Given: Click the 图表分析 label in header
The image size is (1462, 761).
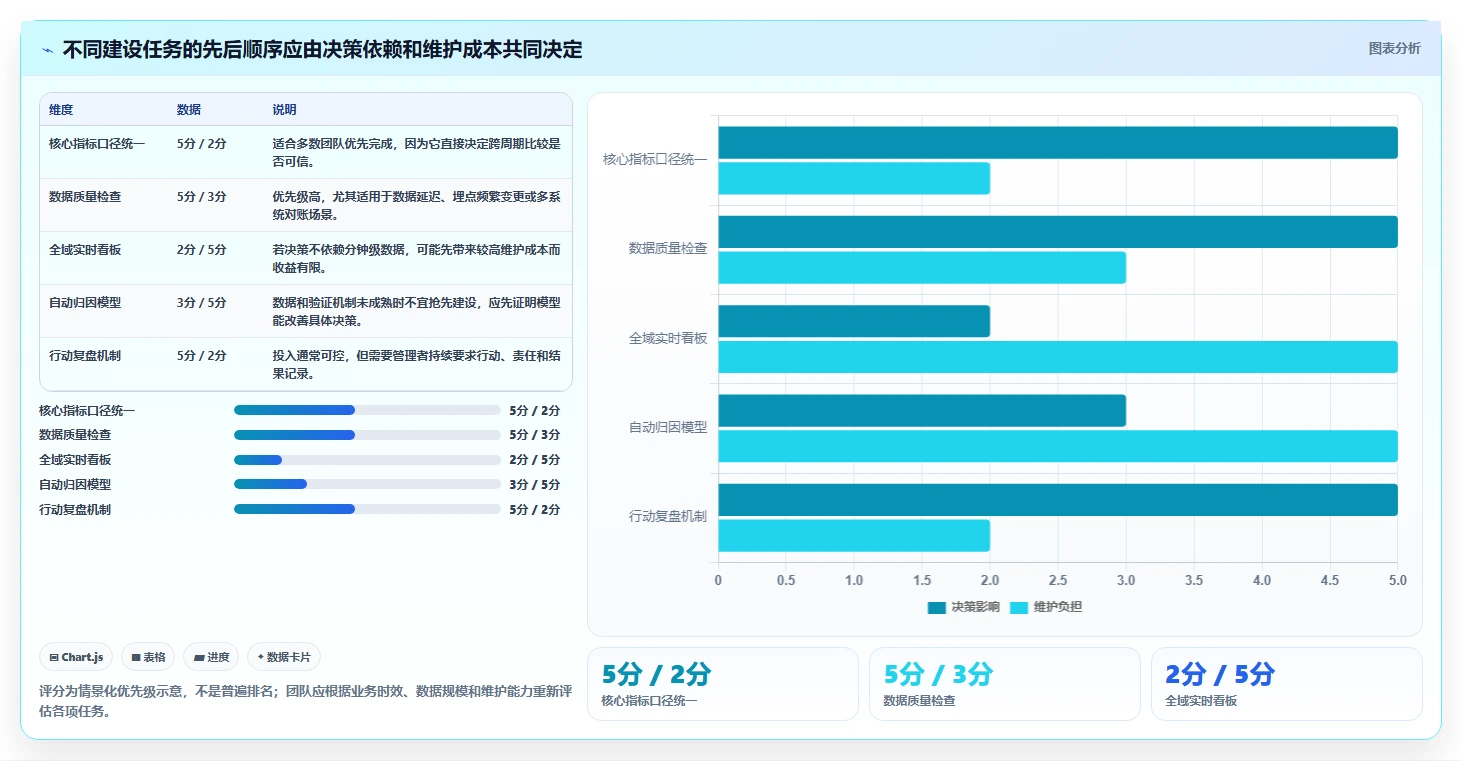Looking at the screenshot, I should click(x=1394, y=48).
